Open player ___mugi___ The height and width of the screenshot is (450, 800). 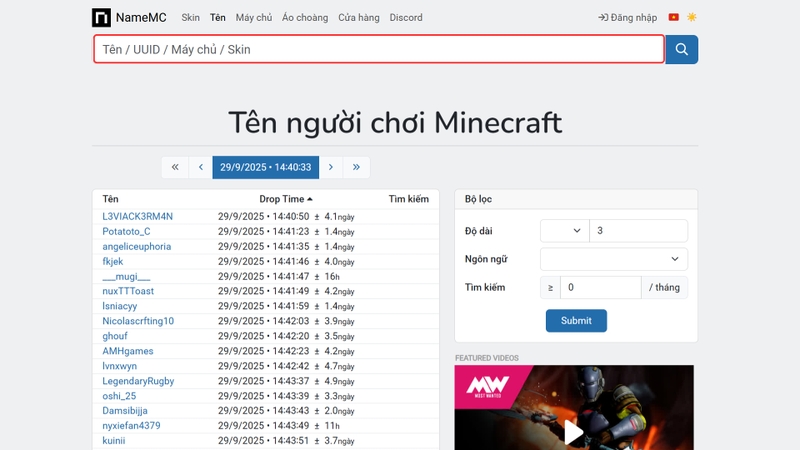pos(126,277)
